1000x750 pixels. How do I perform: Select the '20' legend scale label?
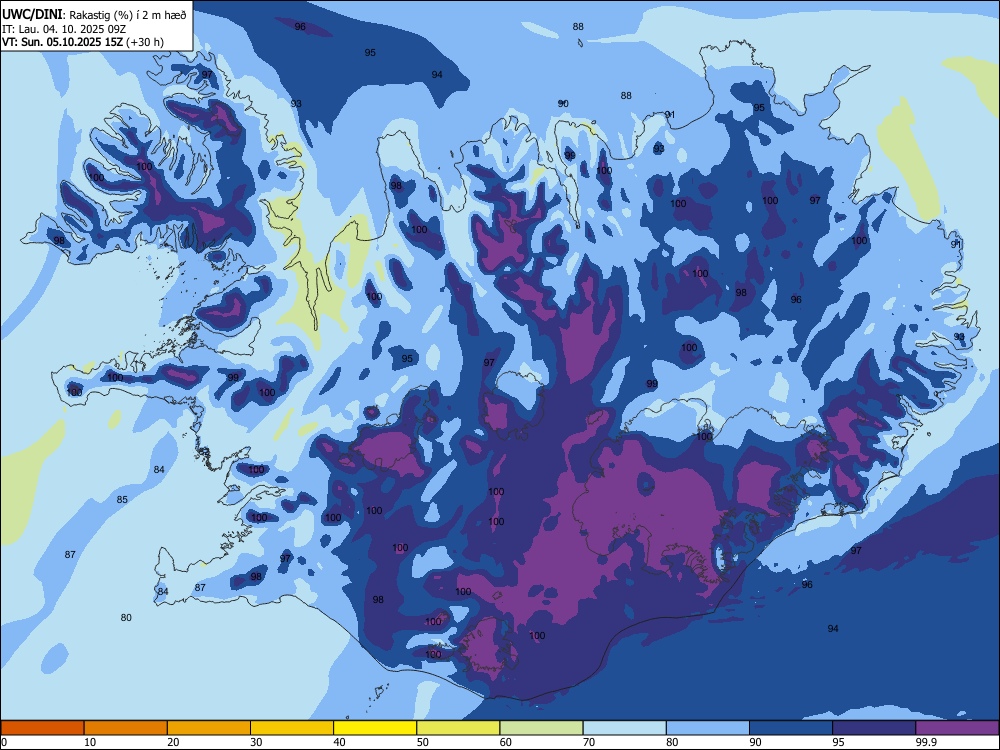click(x=173, y=742)
